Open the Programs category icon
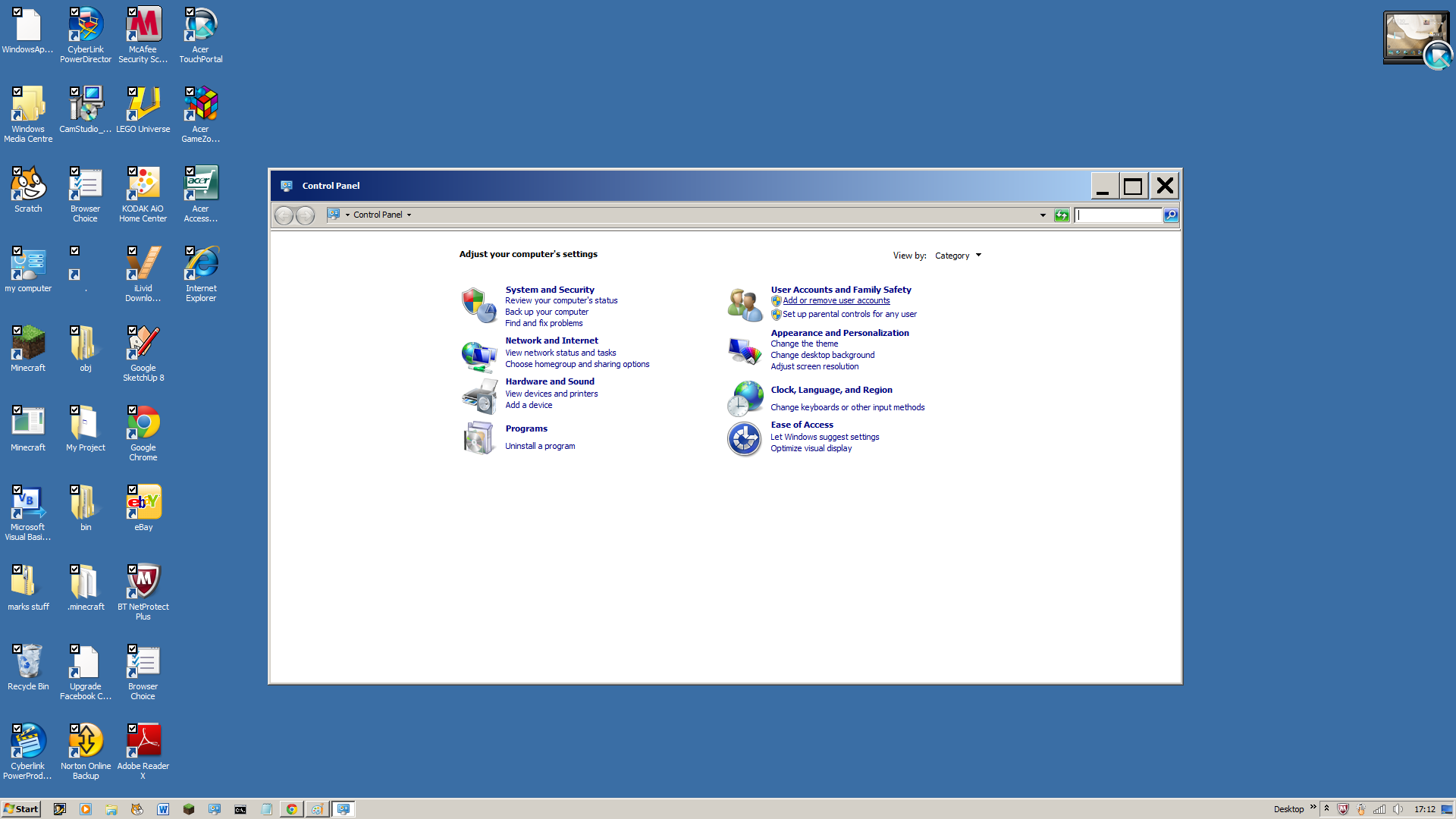 coord(479,438)
